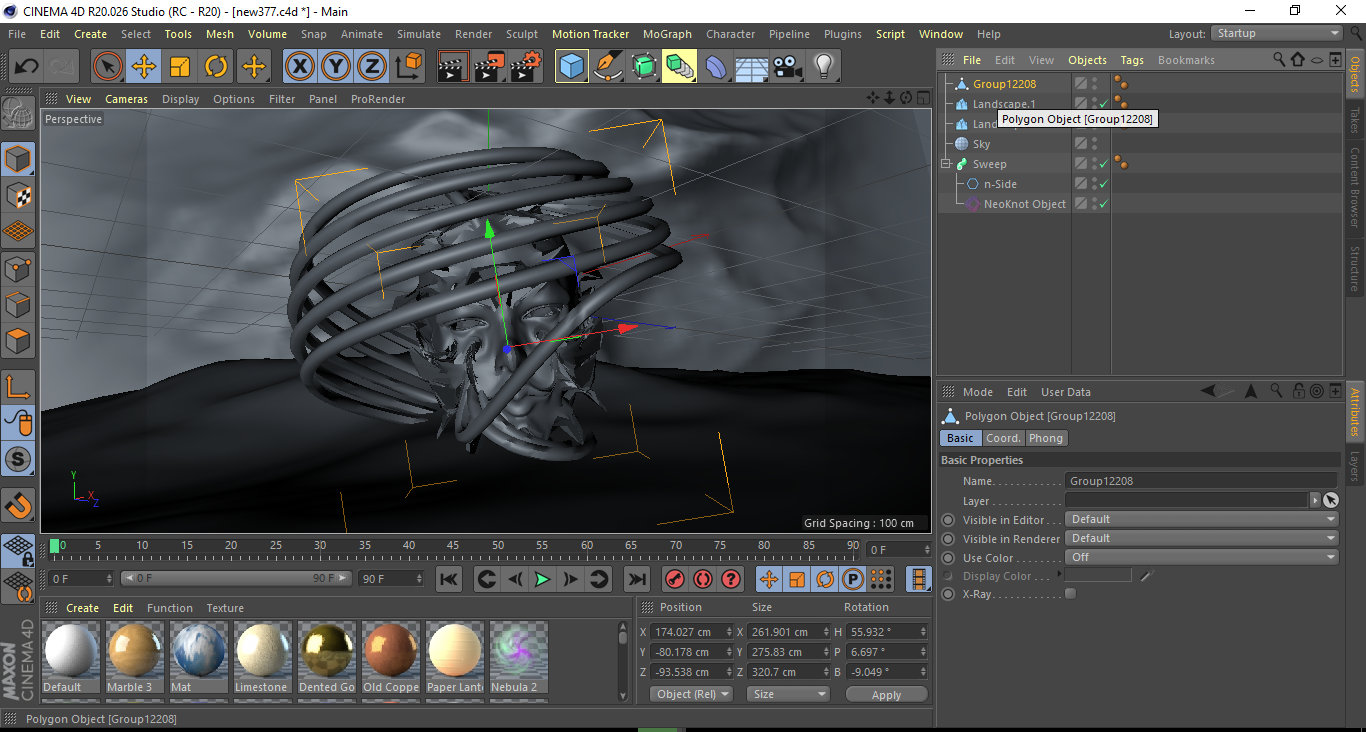This screenshot has height=732, width=1366.
Task: Switch to Polygons mode
Action: coord(18,341)
